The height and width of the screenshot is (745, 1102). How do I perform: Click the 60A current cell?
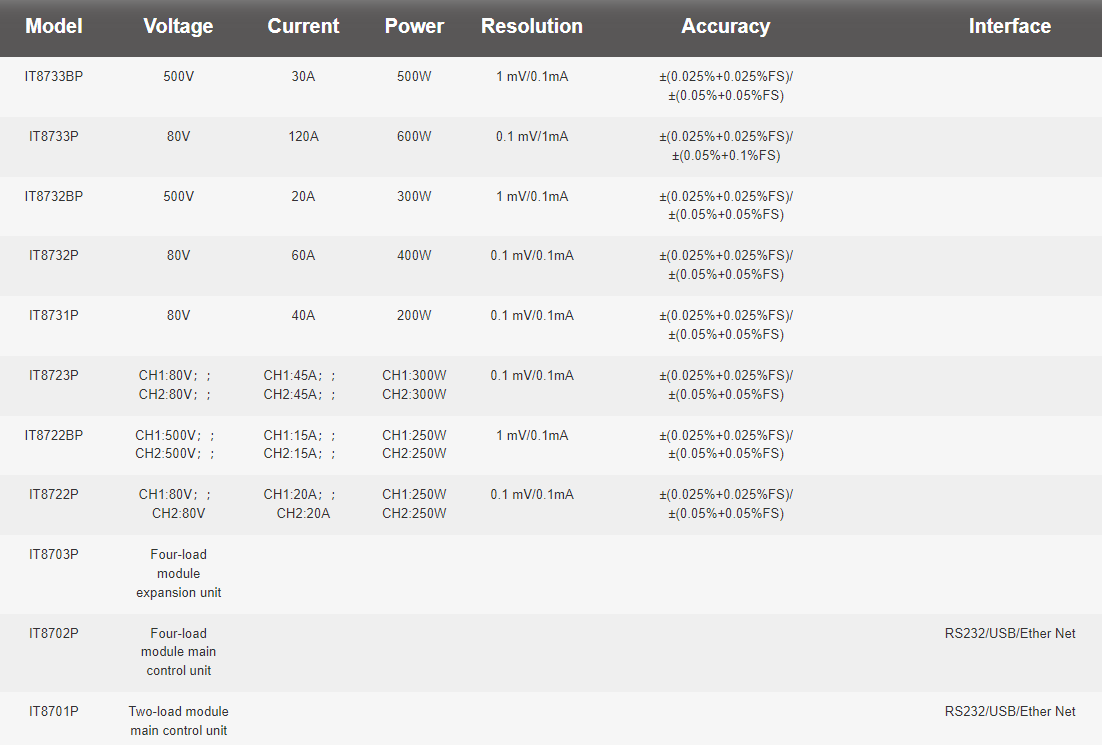tap(304, 255)
